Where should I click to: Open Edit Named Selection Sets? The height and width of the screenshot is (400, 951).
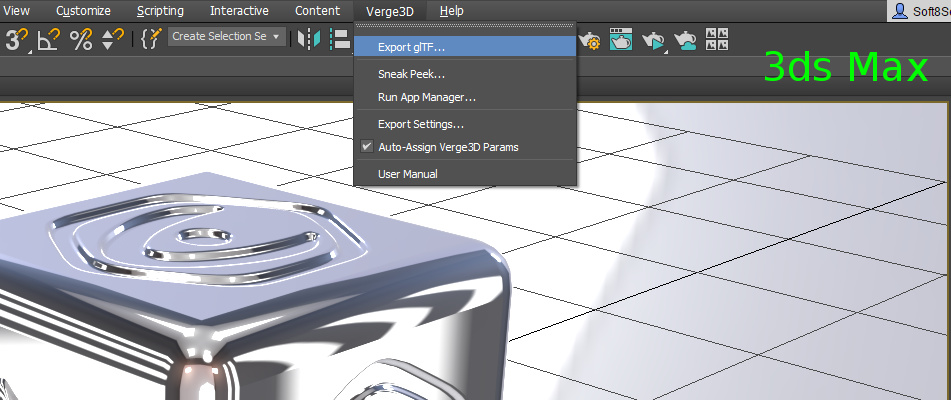(152, 39)
